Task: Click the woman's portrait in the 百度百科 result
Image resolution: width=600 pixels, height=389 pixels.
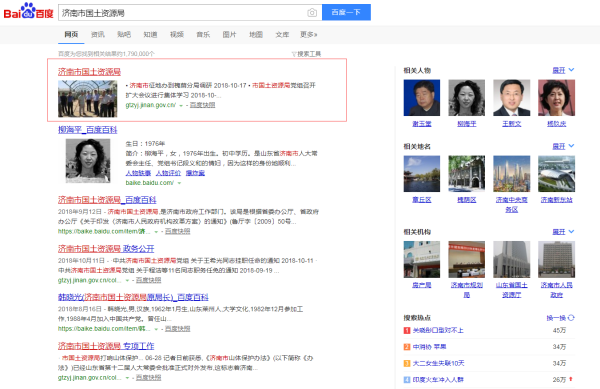Action: click(88, 161)
